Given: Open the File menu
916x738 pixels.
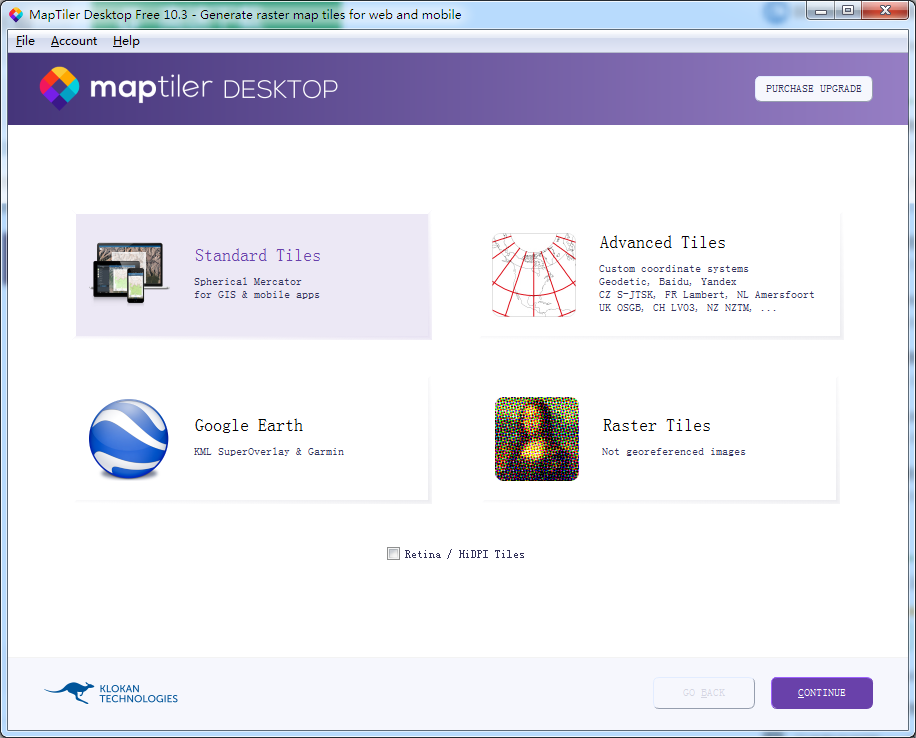Looking at the screenshot, I should (x=25, y=41).
